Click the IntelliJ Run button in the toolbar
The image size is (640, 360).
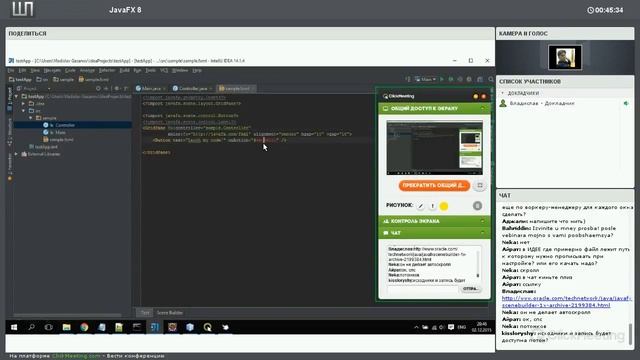click(442, 79)
